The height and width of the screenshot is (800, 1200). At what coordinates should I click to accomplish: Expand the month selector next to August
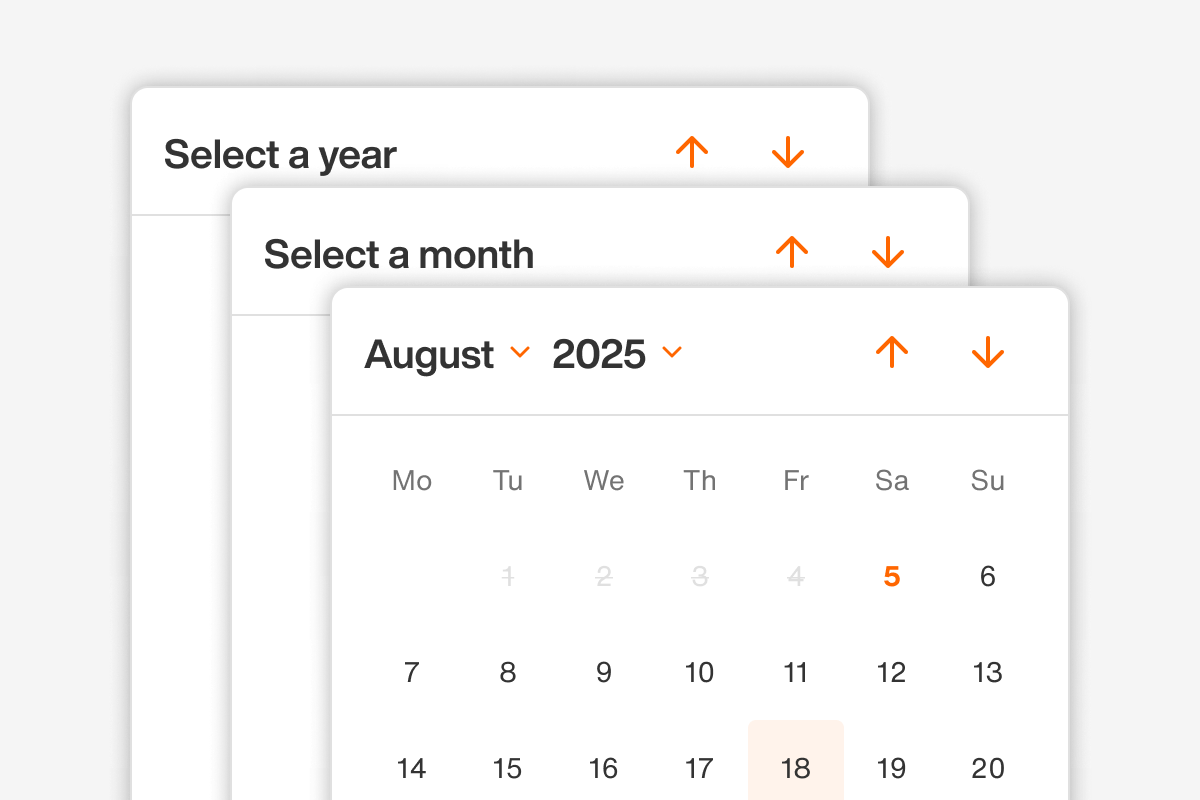[519, 354]
